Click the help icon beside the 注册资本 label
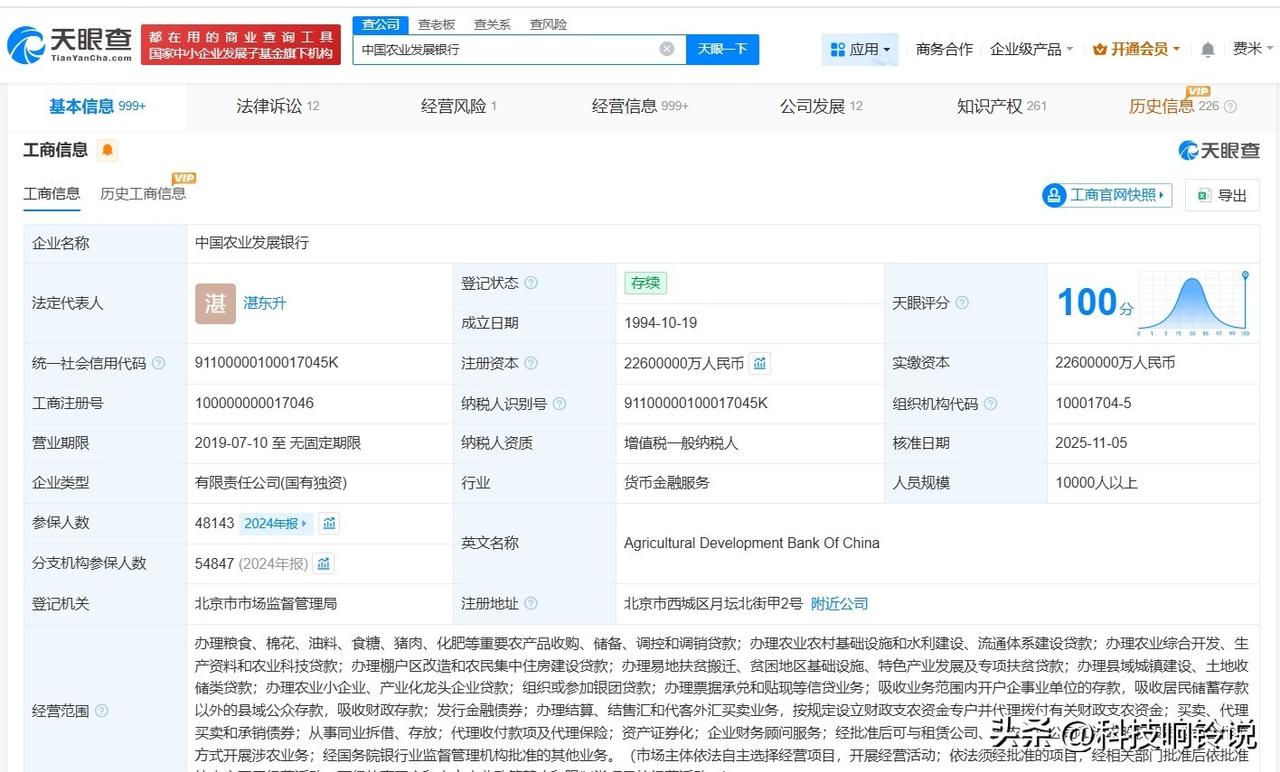The image size is (1280, 772). 531,363
